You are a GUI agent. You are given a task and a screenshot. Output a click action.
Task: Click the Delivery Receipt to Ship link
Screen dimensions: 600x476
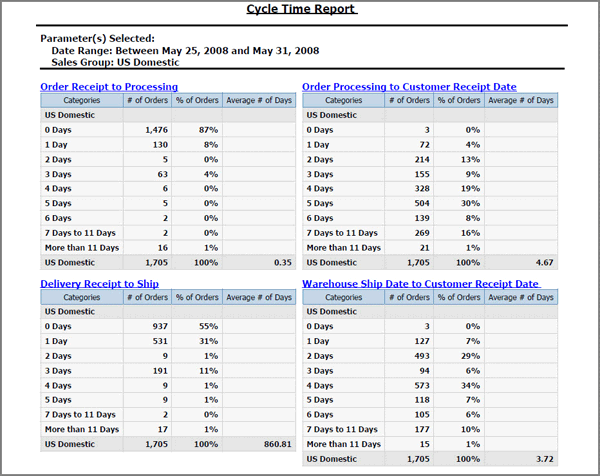point(99,283)
